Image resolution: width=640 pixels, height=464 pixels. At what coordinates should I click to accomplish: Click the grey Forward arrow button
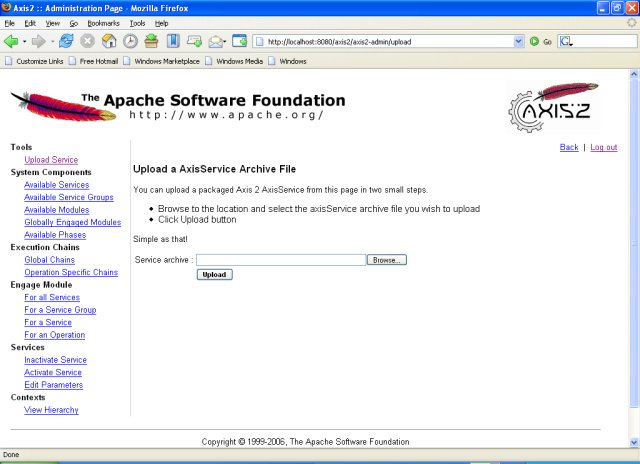[x=38, y=41]
